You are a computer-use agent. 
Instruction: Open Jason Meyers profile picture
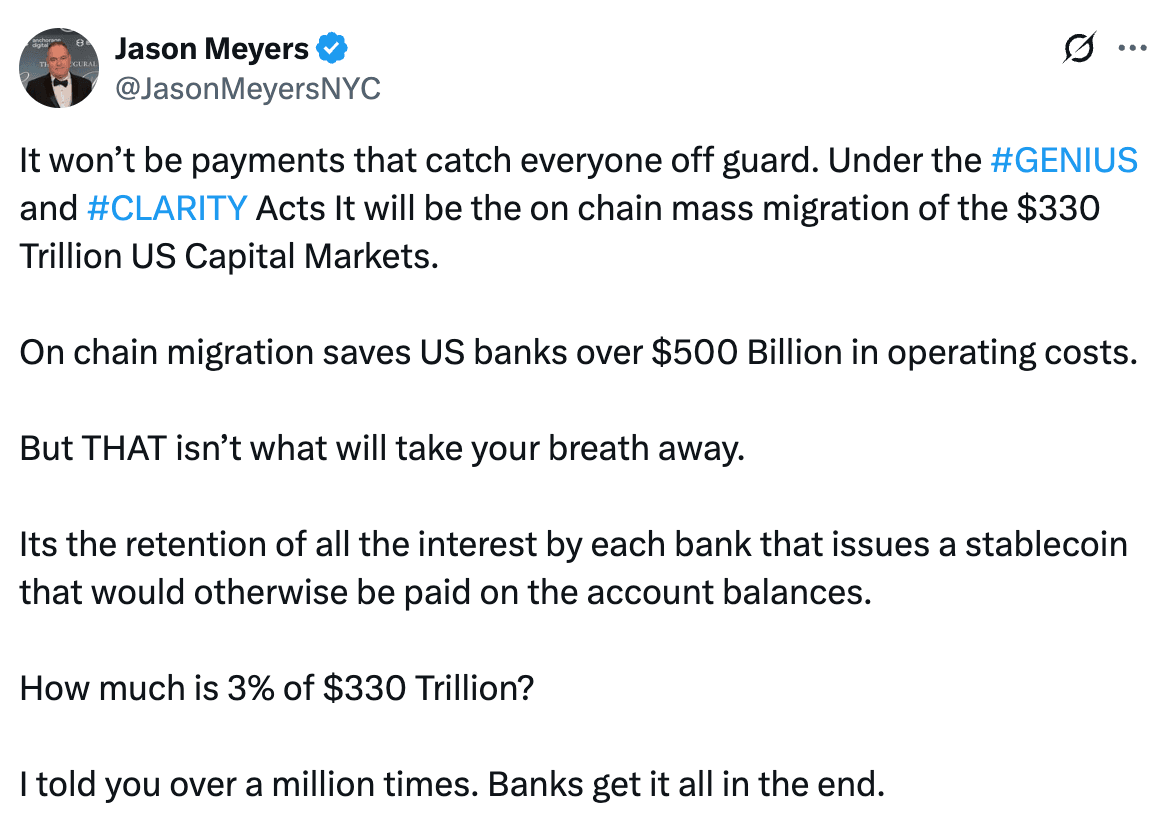[x=59, y=69]
